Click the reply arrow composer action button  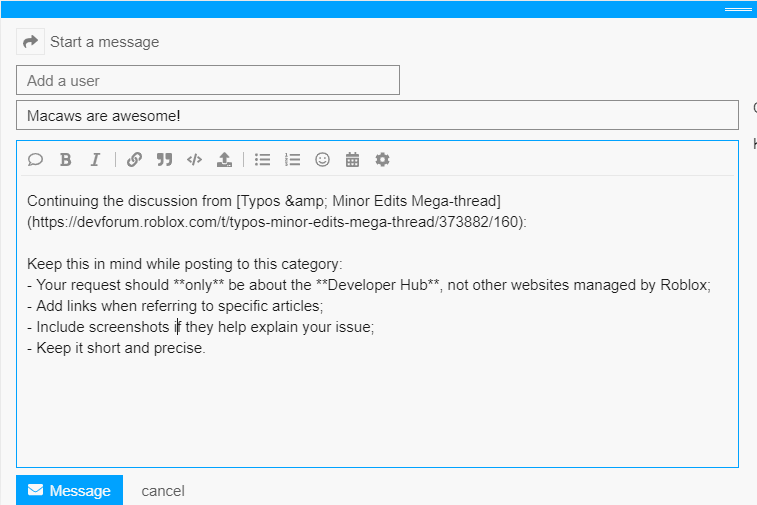[30, 42]
